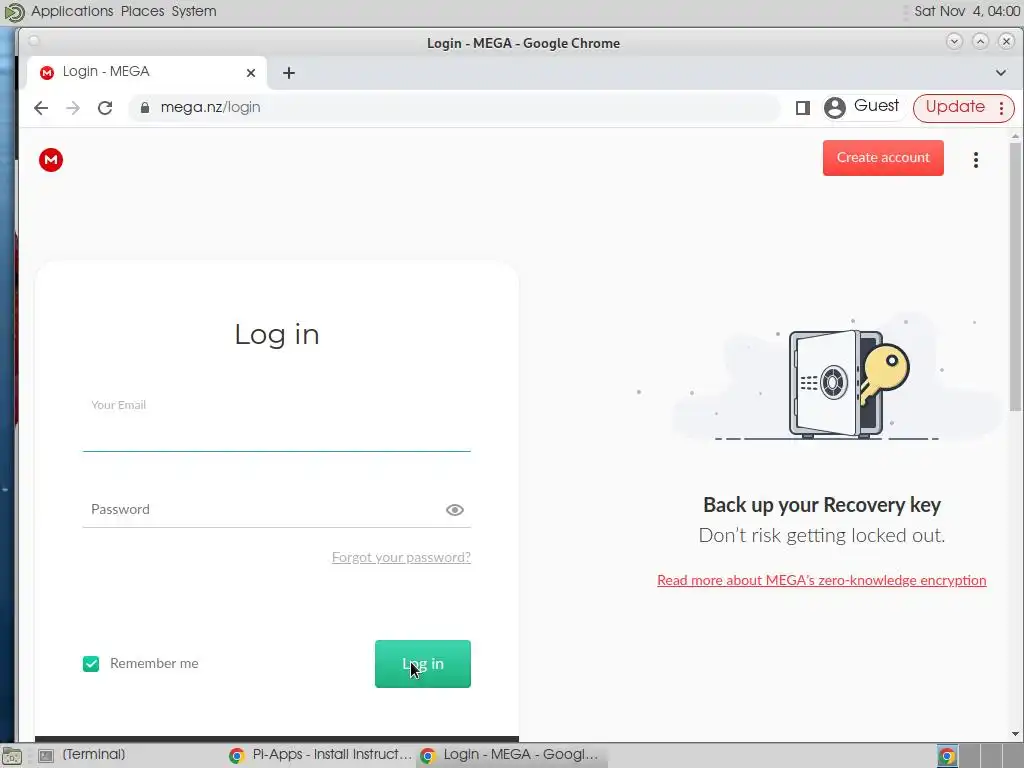Show password with eye icon
Screen dimensions: 1024x768
point(455,510)
